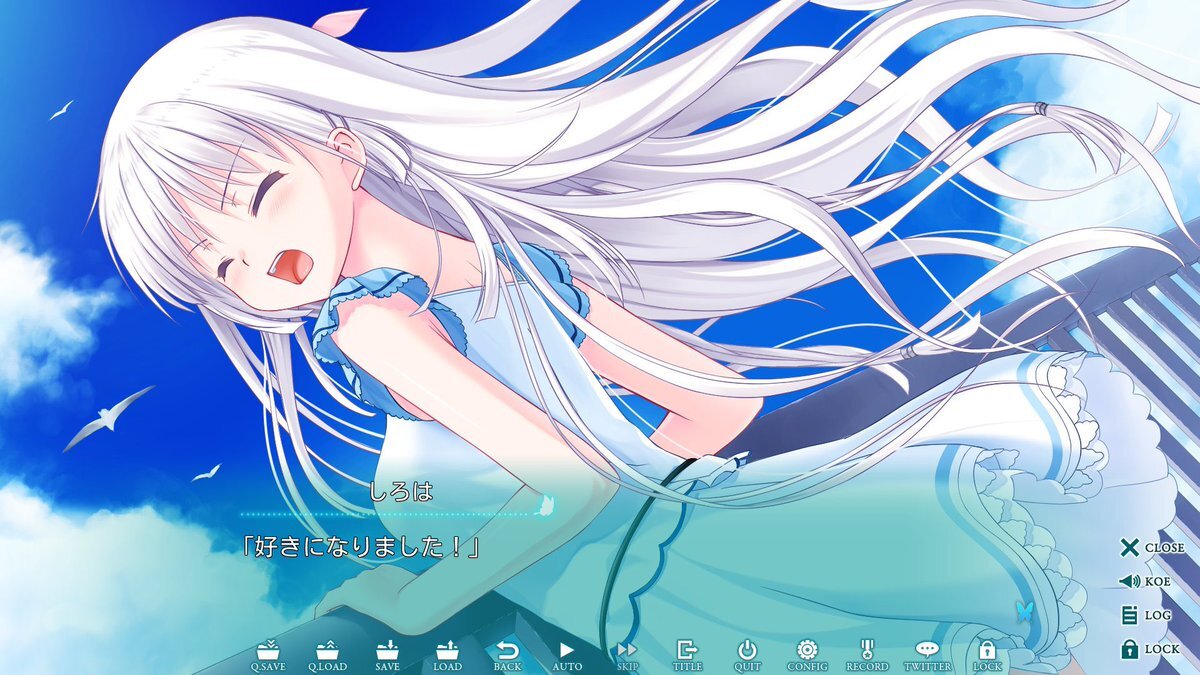
Task: Share via the TWITTER button
Action: coord(927,655)
